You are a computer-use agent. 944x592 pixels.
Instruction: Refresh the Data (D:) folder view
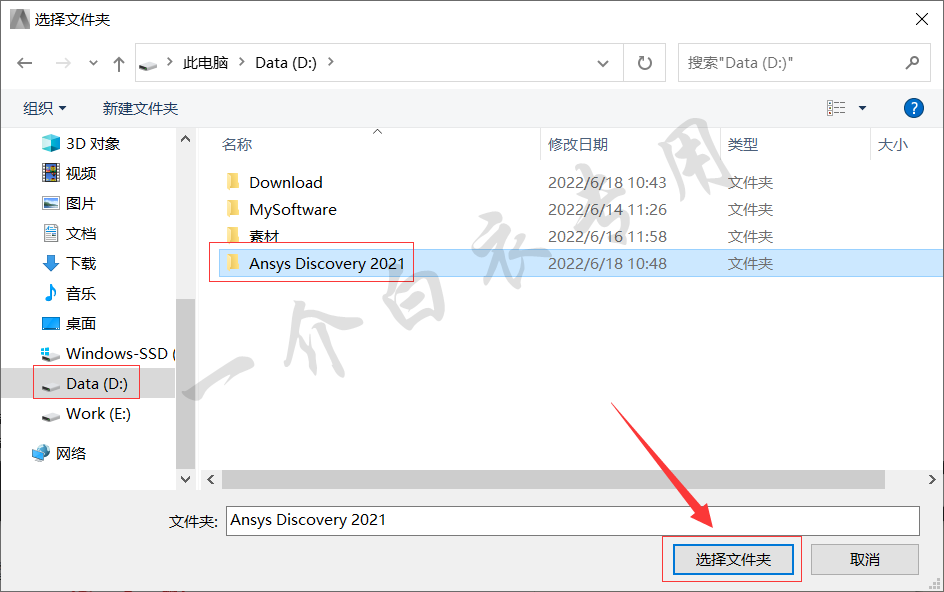[644, 63]
